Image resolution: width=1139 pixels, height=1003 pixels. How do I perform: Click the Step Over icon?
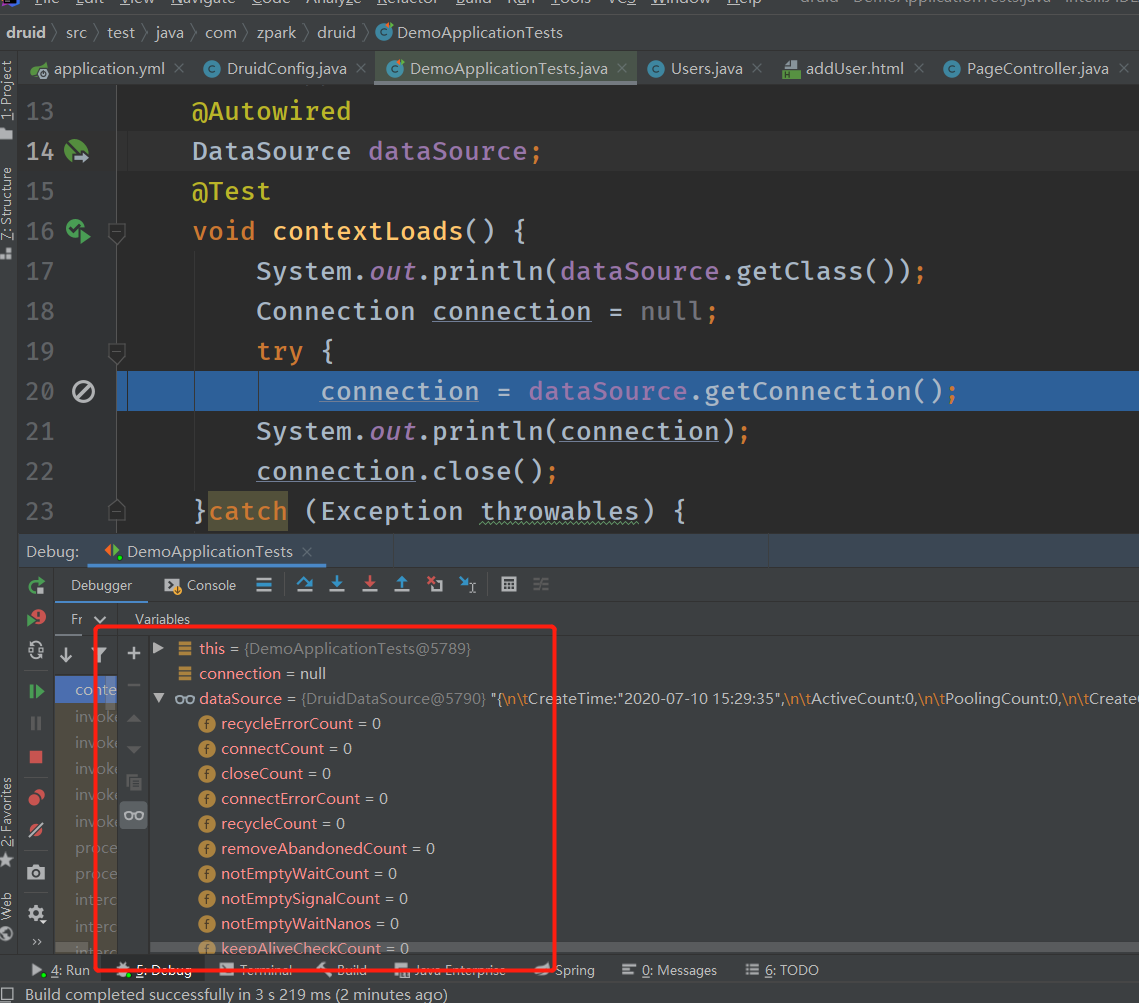[x=305, y=584]
